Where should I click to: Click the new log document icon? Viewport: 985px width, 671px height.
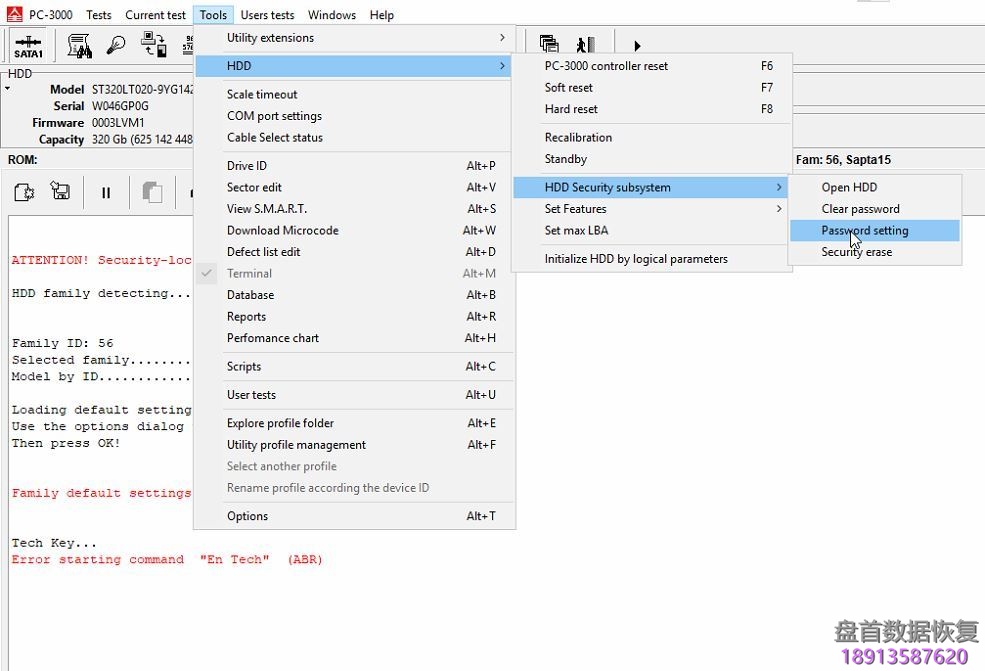[x=25, y=192]
